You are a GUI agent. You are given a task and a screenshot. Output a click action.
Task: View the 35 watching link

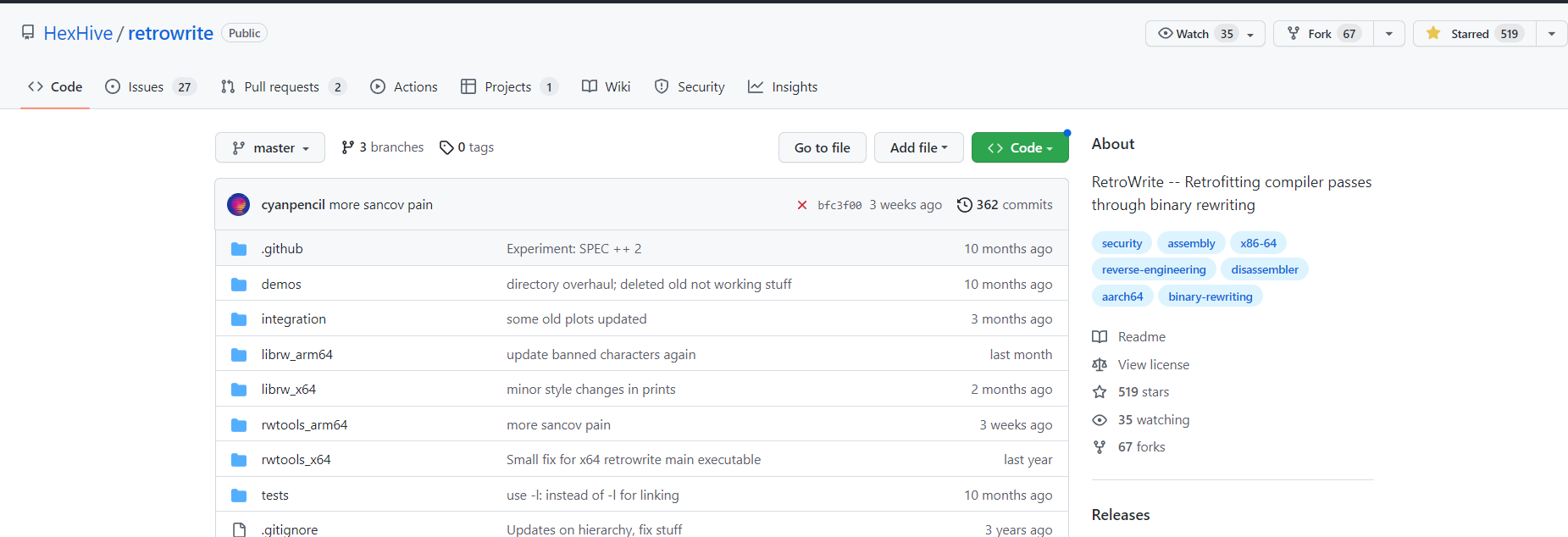click(x=1141, y=419)
